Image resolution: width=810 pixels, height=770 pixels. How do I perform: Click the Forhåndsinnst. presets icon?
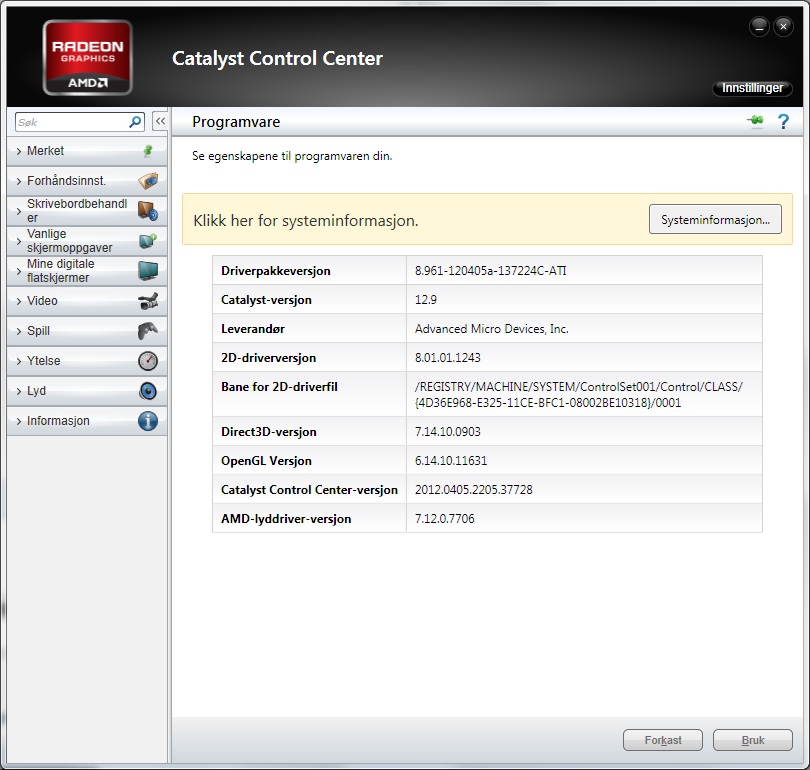point(148,181)
